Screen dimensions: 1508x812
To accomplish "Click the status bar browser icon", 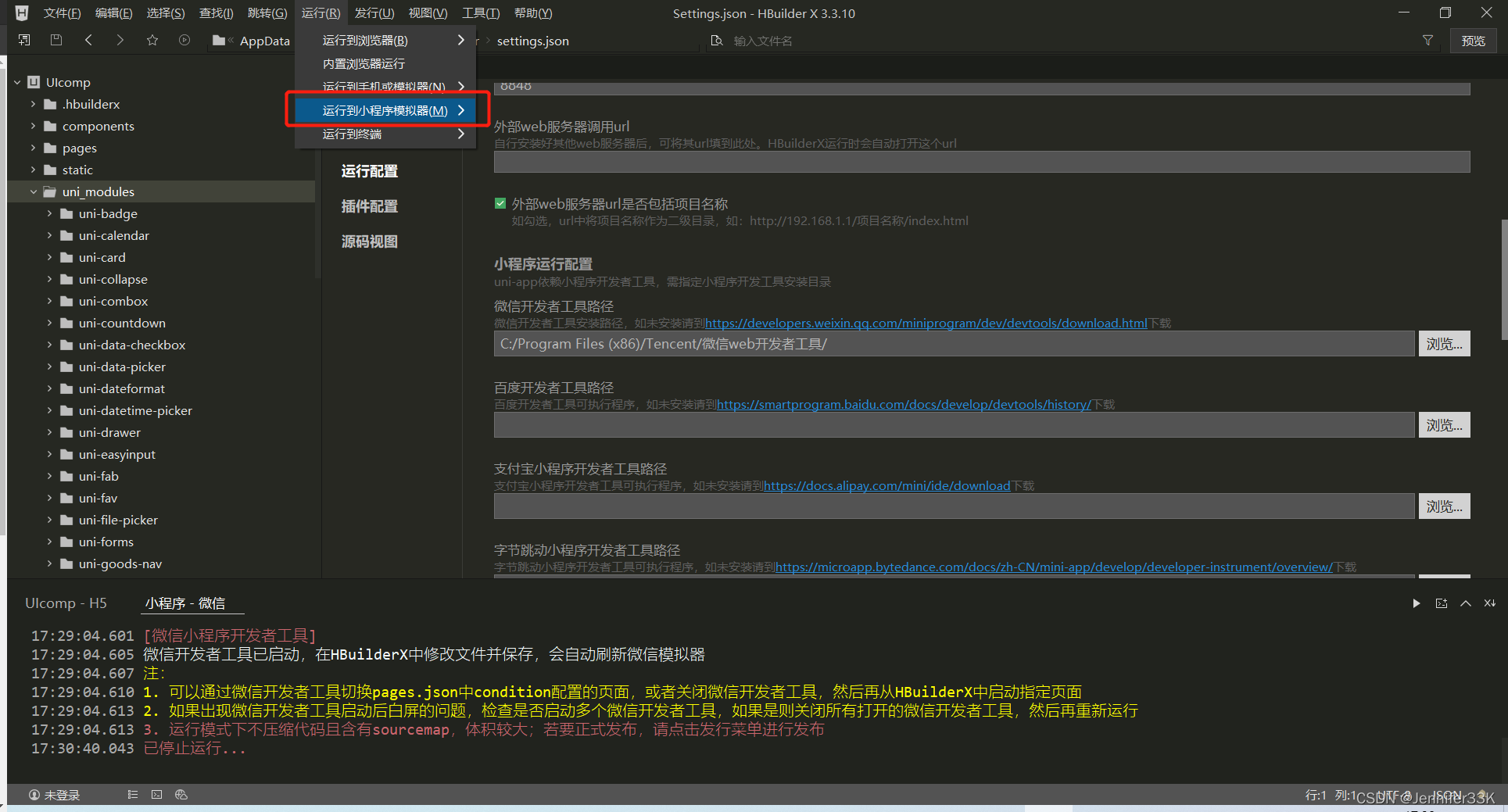I will (181, 795).
